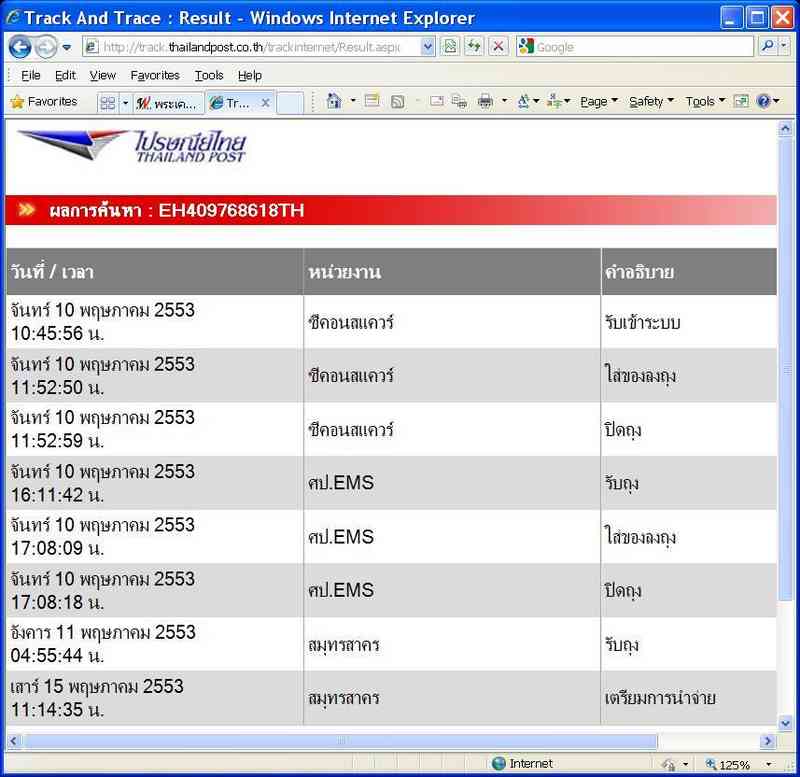Open the Safety command dropdown
This screenshot has height=777, width=800.
coord(651,101)
